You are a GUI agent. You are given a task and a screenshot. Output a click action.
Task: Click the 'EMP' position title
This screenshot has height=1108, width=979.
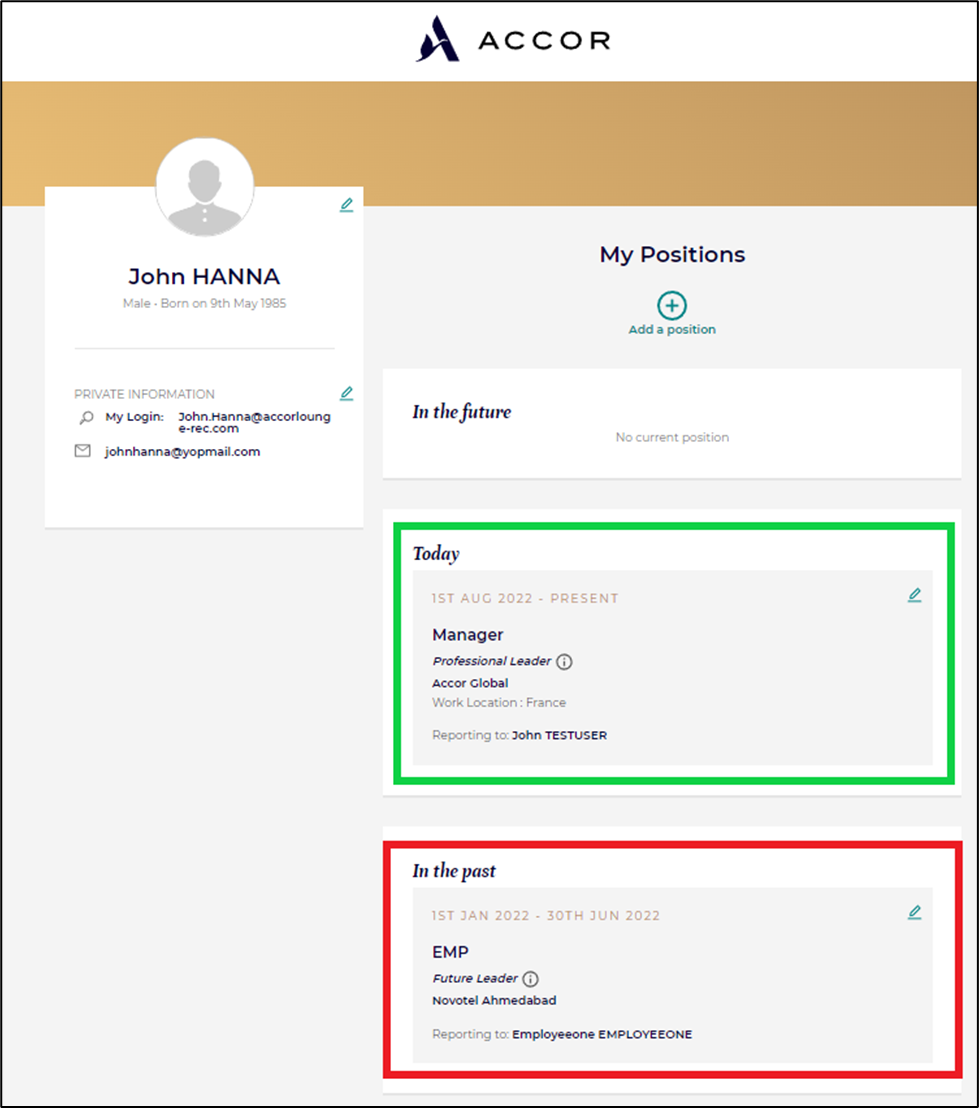450,952
